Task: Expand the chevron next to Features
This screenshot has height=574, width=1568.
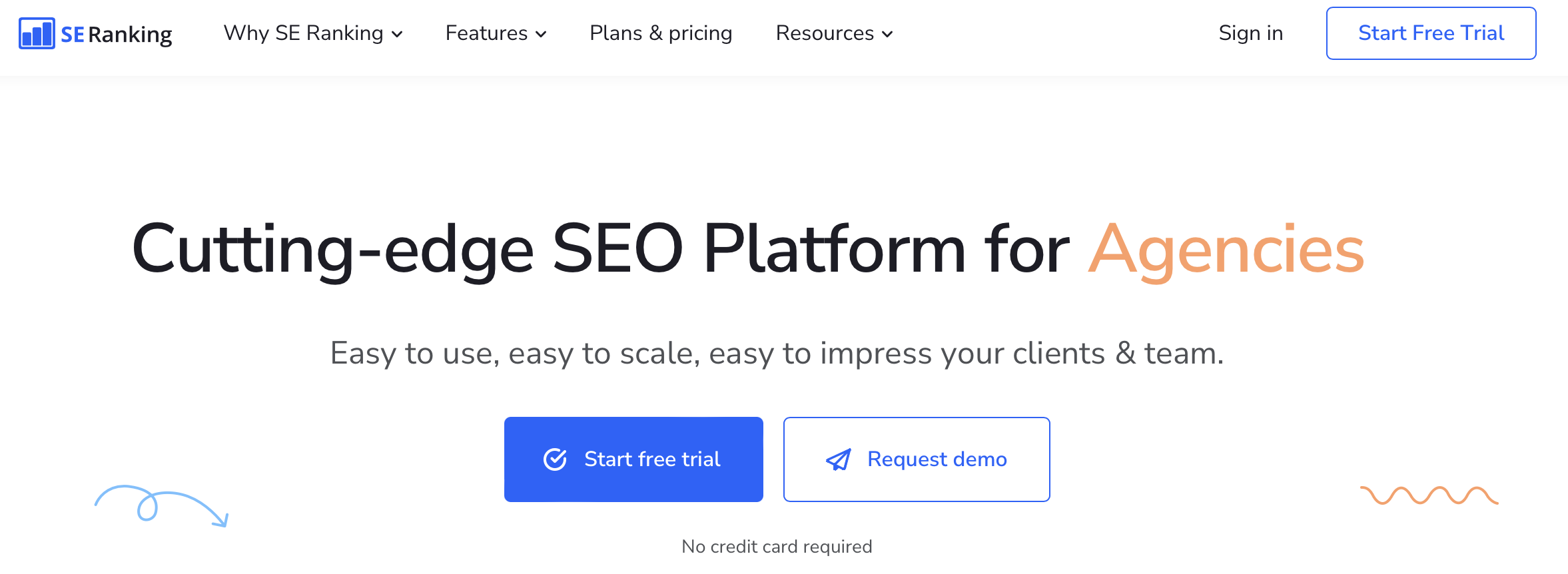Action: [x=541, y=35]
